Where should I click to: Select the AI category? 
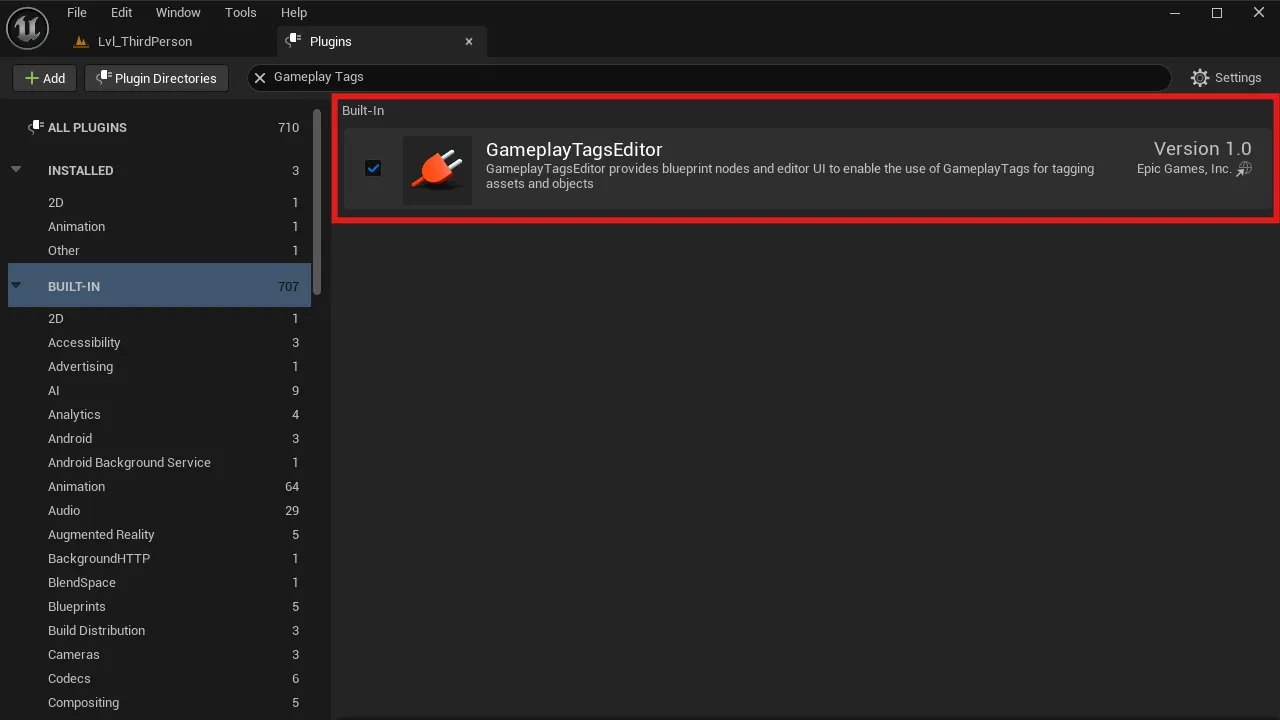(x=159, y=390)
